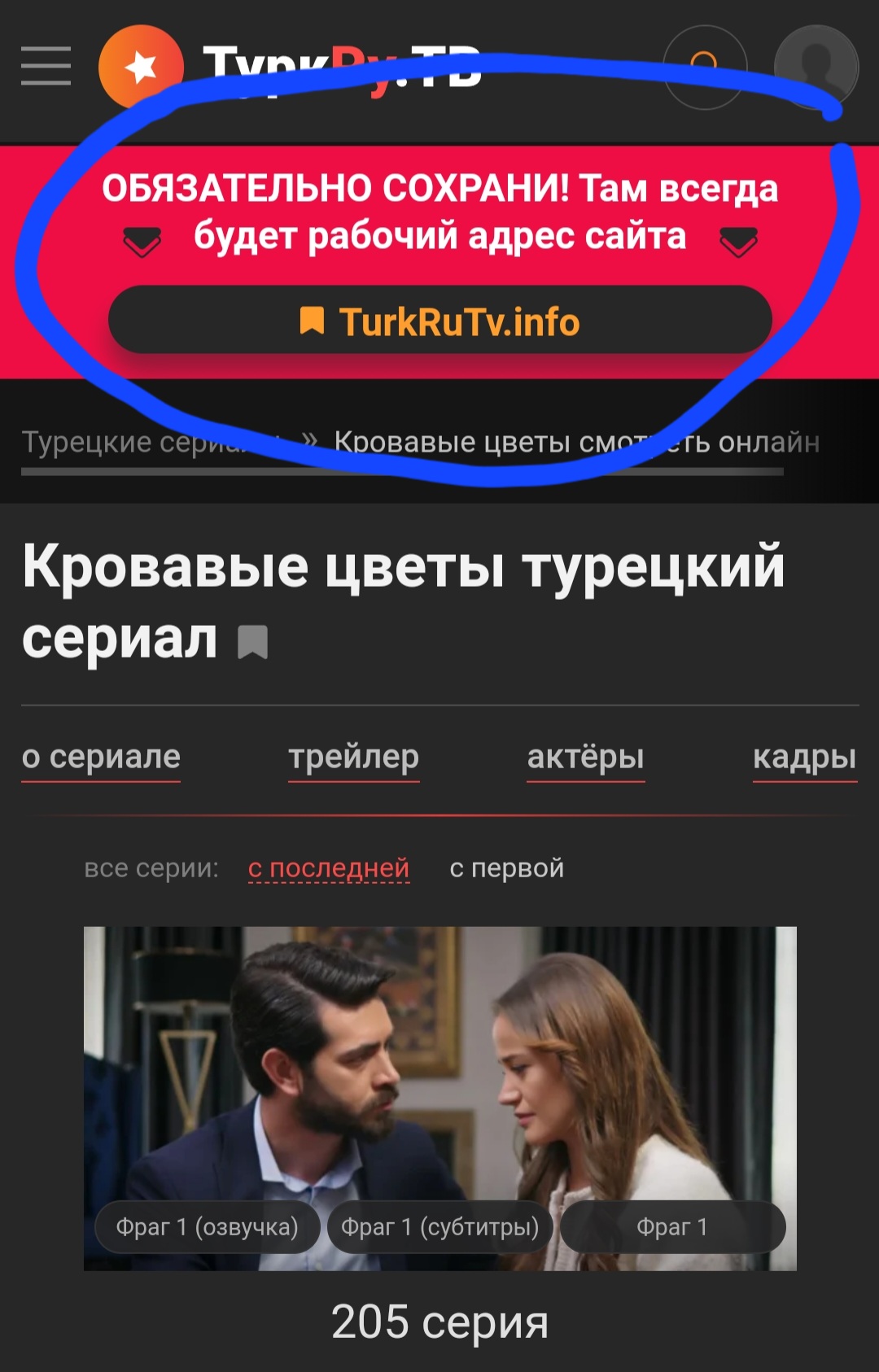Open the 205 серия episode thumbnail
The height and width of the screenshot is (1372, 879).
pos(439,1098)
